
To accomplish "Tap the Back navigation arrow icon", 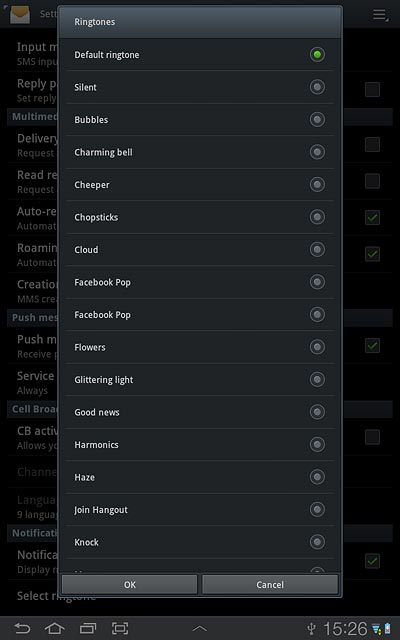I will (x=22, y=628).
